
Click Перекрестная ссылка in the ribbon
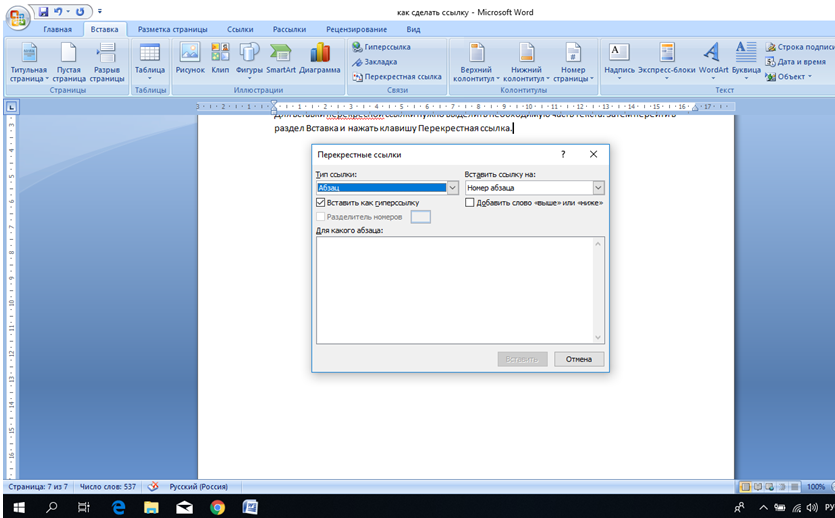397,77
